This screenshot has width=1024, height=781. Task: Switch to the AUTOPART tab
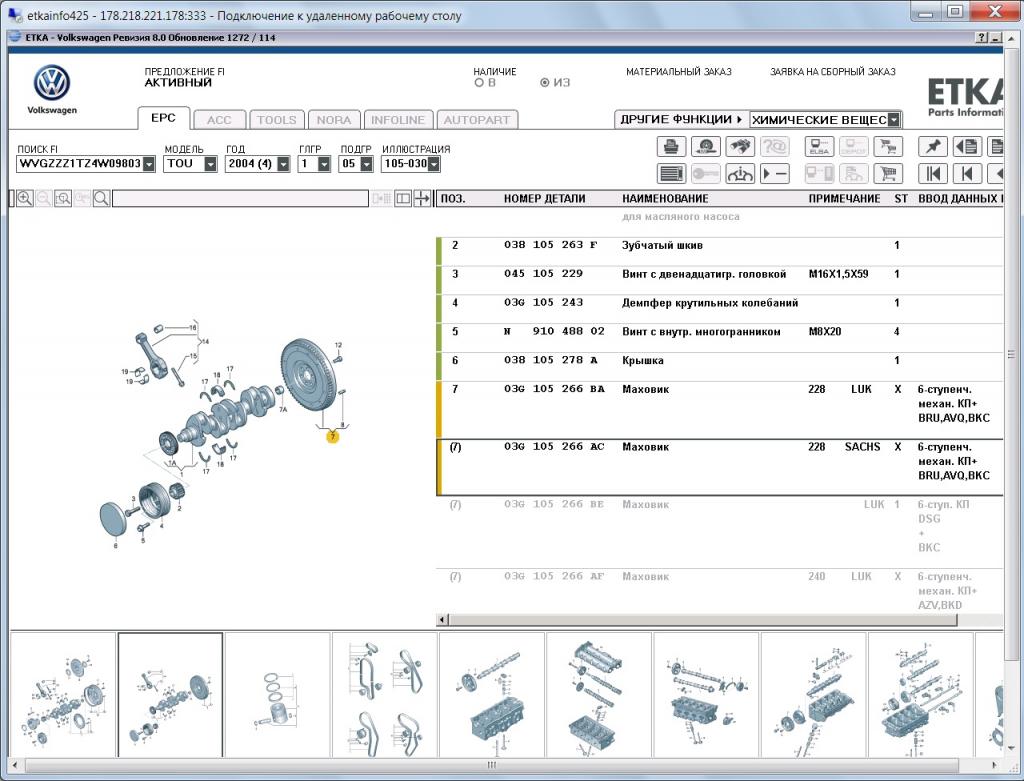pyautogui.click(x=477, y=120)
